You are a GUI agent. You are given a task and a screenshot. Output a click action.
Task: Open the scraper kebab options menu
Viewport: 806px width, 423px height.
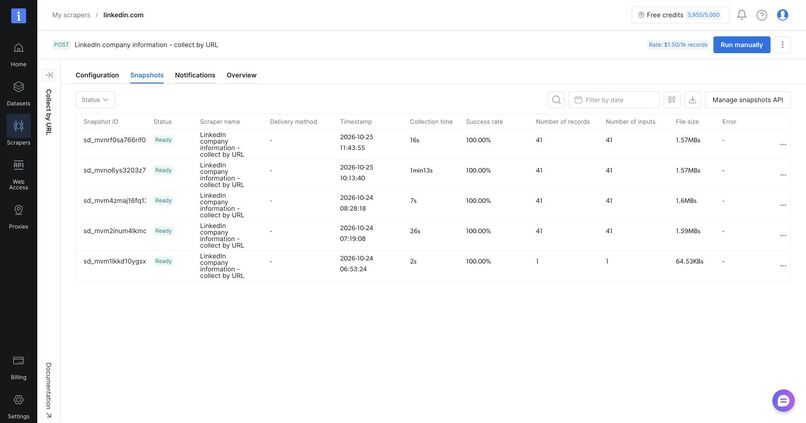coord(782,45)
